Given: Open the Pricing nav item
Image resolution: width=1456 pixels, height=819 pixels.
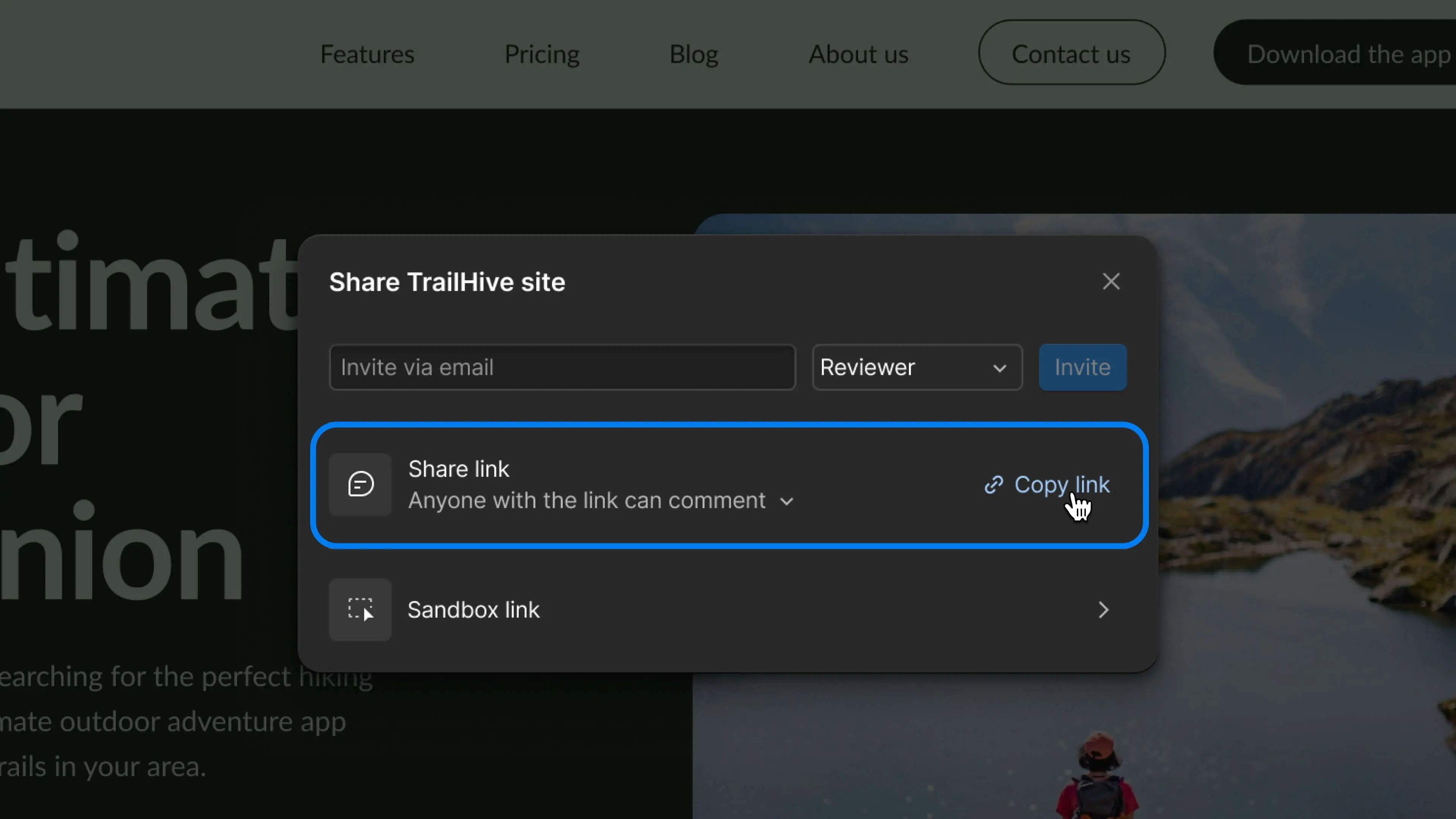Looking at the screenshot, I should pos(542,54).
